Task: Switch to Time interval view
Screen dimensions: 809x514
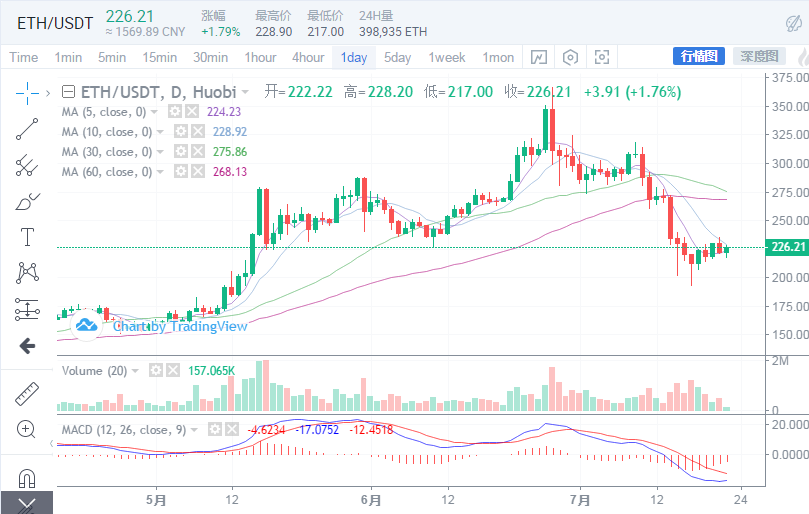Action: pyautogui.click(x=24, y=57)
